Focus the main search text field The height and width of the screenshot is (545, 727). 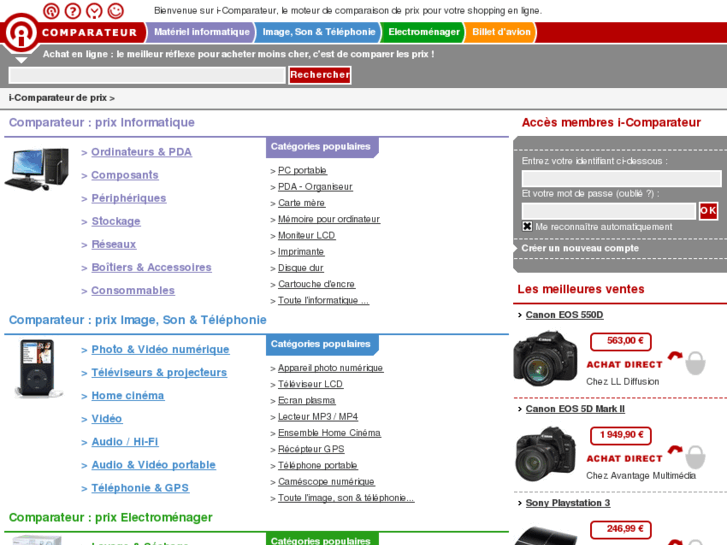147,75
